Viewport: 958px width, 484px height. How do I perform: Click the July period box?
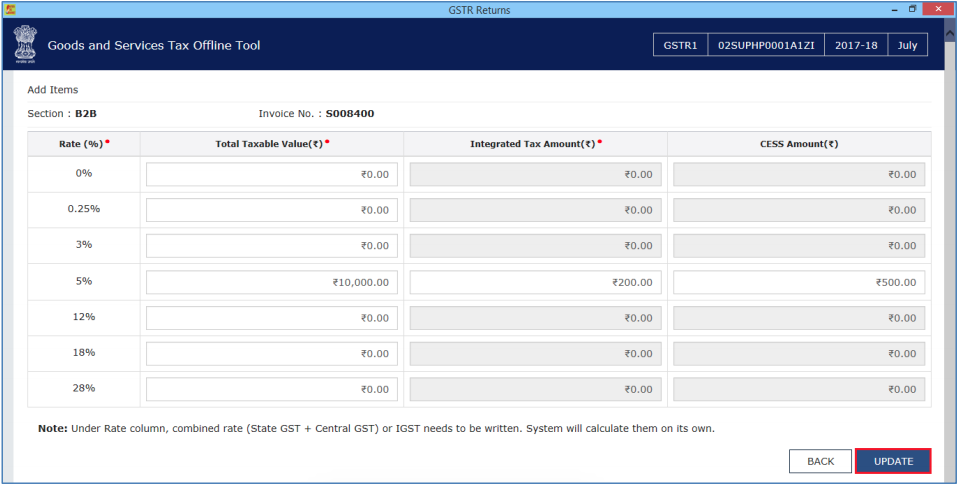point(907,45)
